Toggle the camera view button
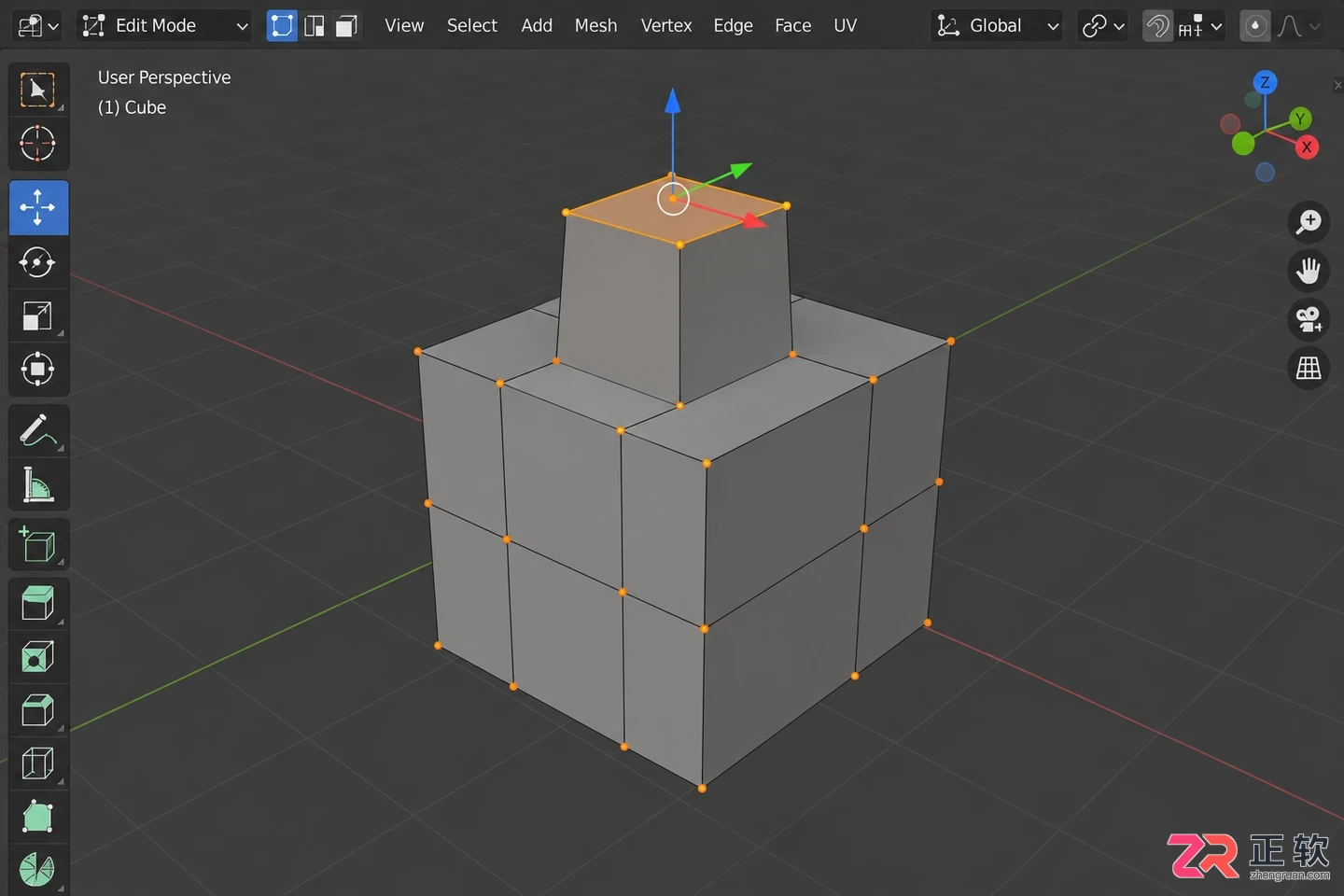The width and height of the screenshot is (1344, 896). coord(1309,319)
